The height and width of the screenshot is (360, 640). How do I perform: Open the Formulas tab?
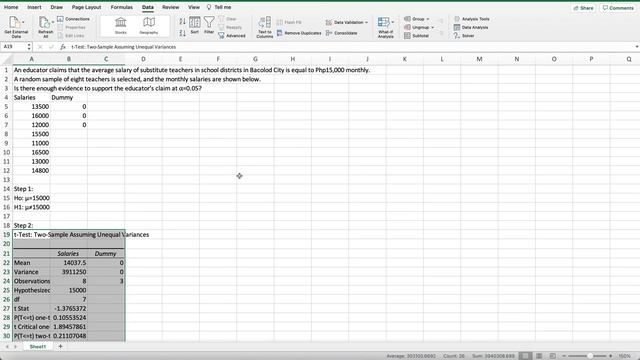[122, 7]
